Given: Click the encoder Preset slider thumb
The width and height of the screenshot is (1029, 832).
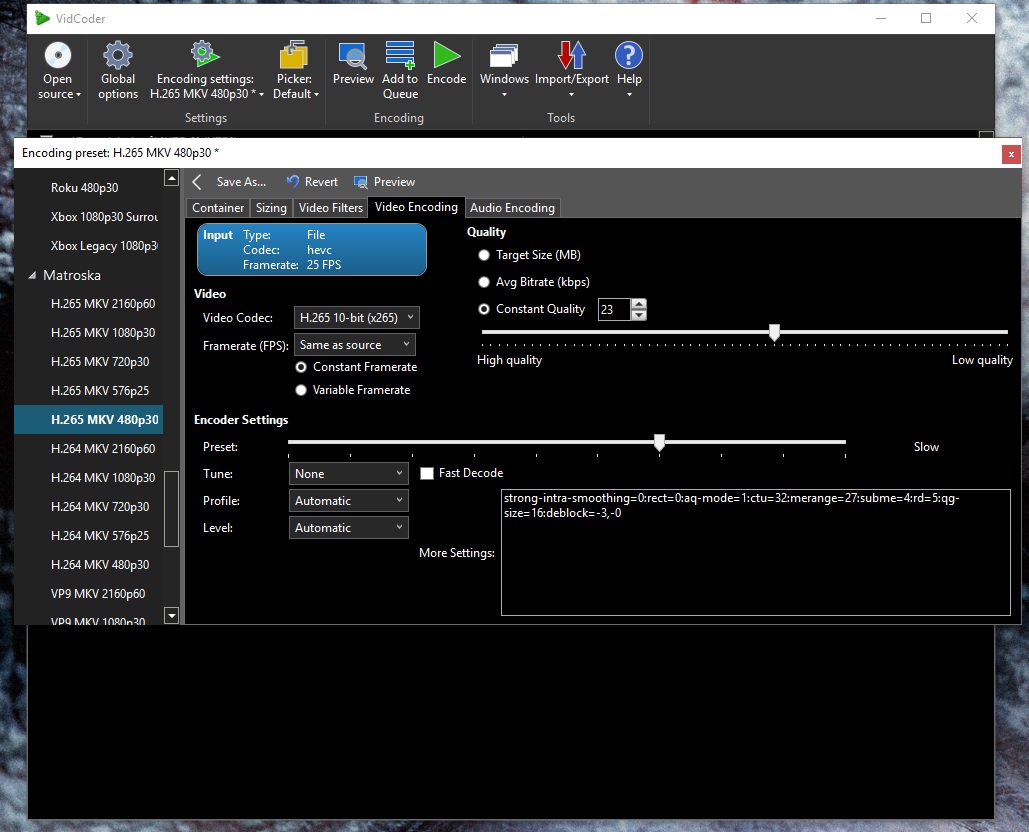Looking at the screenshot, I should pyautogui.click(x=660, y=442).
